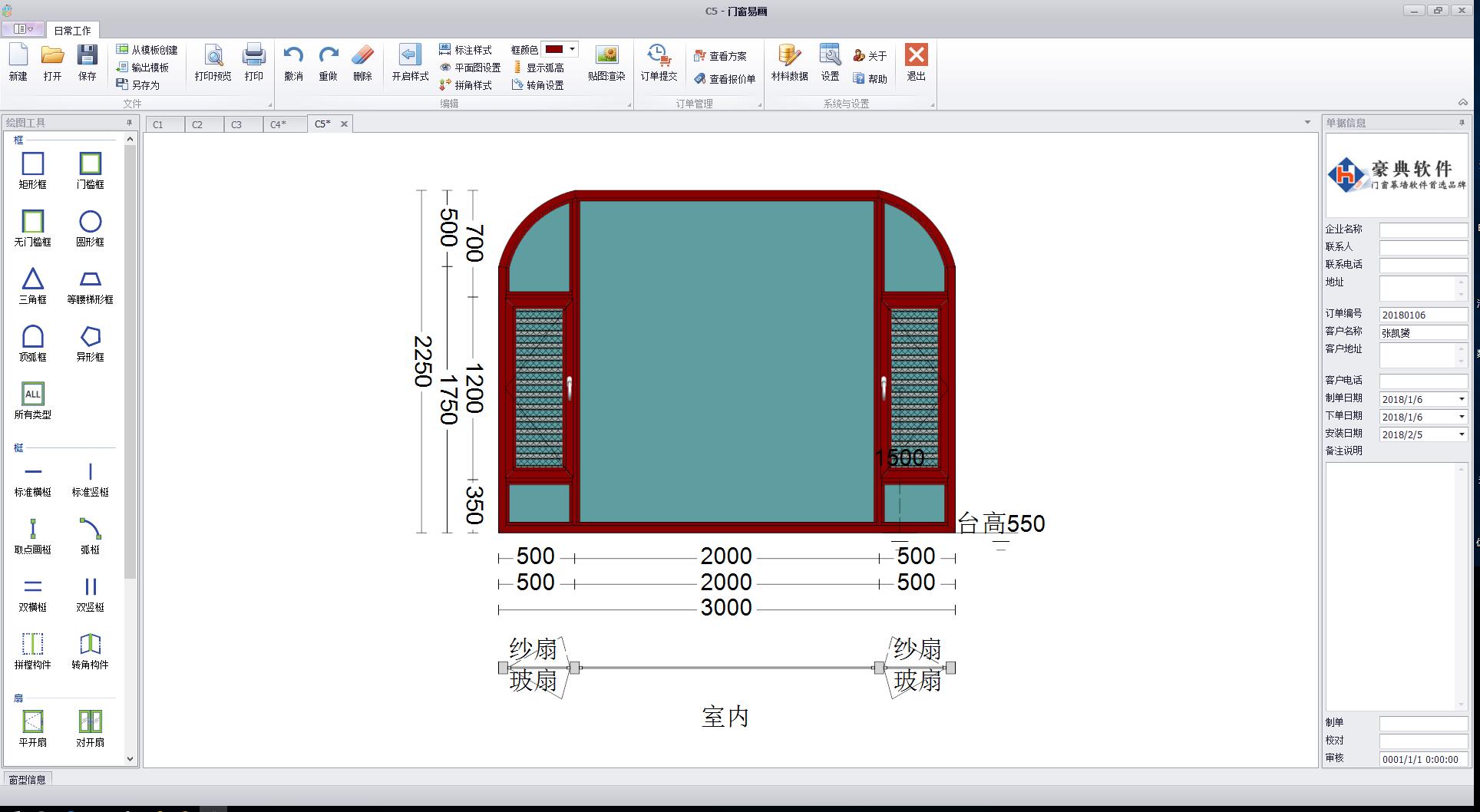
Task: Click the 贴图渲染 texture render icon
Action: 606,62
